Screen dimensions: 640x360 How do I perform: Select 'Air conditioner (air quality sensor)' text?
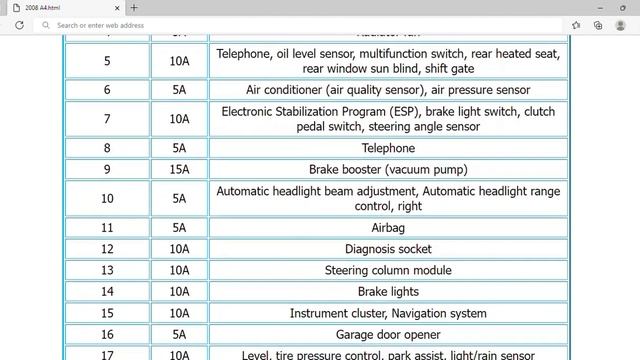pos(388,90)
